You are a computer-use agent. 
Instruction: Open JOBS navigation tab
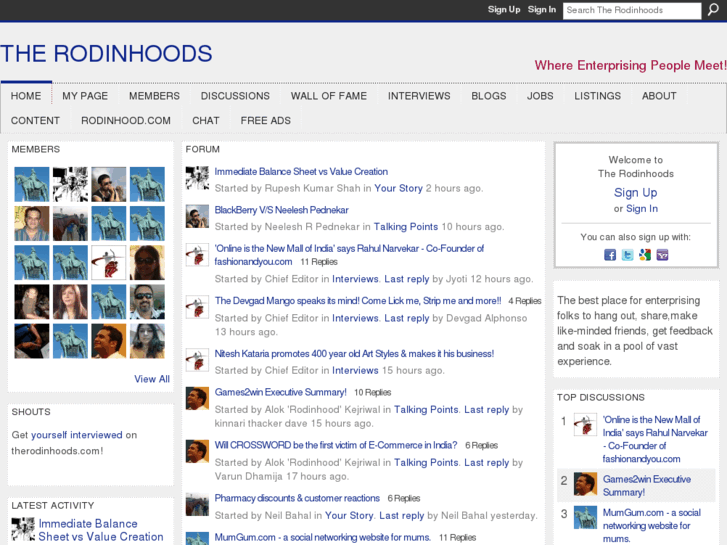click(x=540, y=96)
